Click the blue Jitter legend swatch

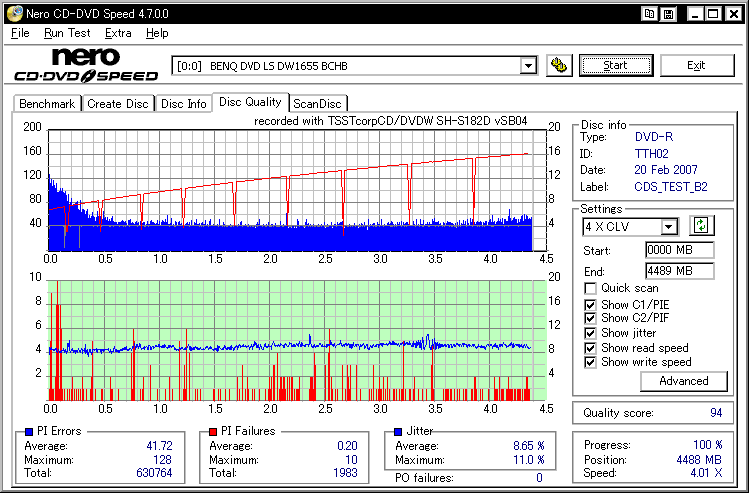click(x=398, y=432)
